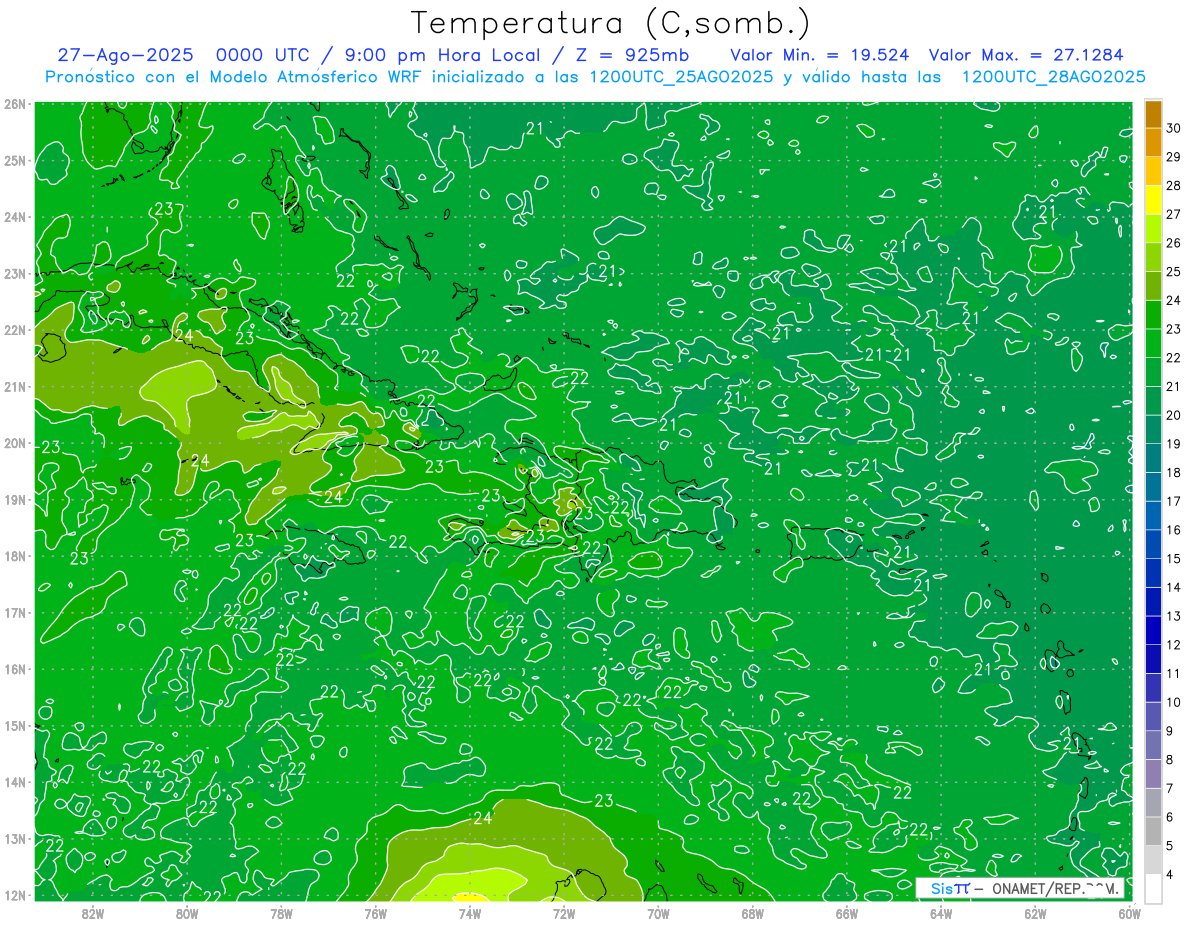Select the "74W" longitude tick label
1200x927 pixels.
[x=470, y=913]
